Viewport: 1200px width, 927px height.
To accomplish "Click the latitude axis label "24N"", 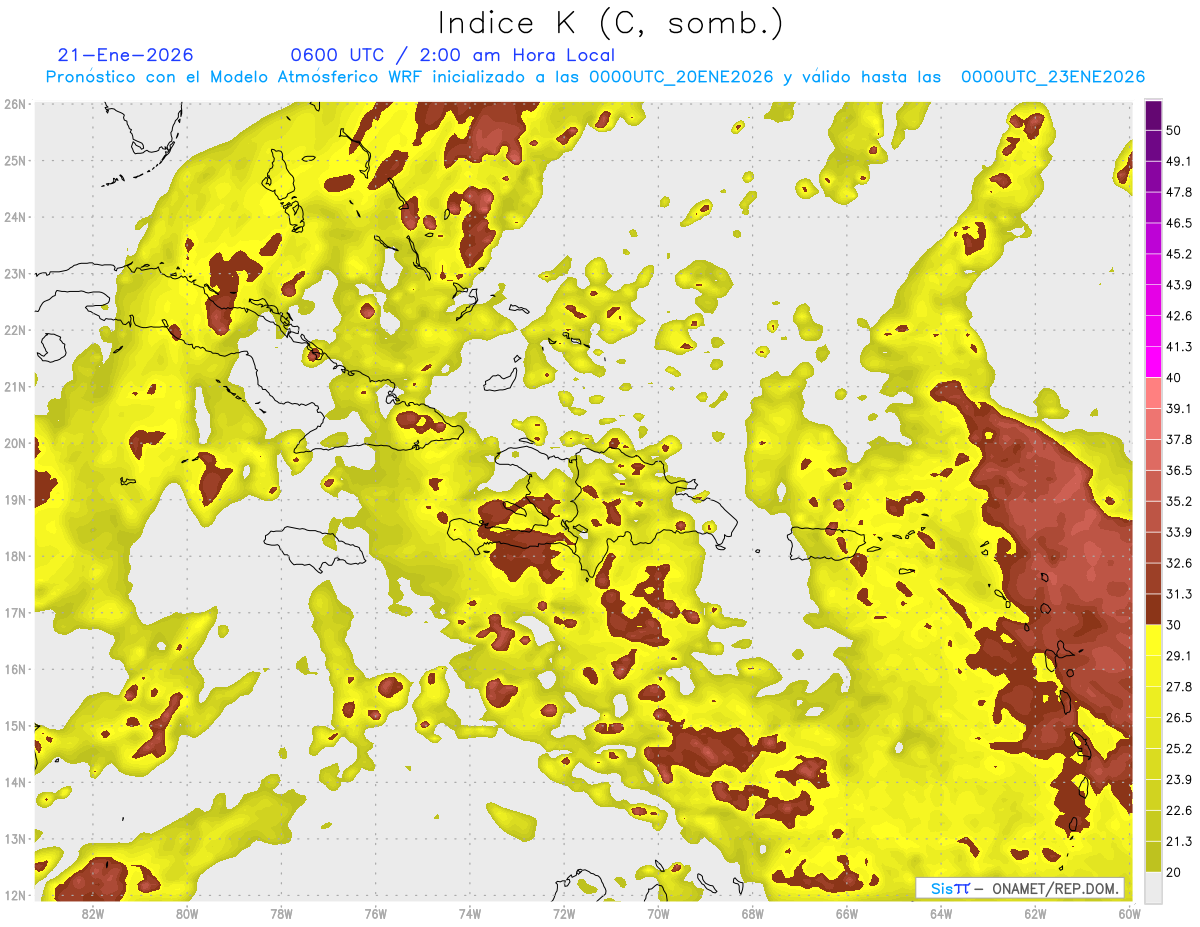I will coord(15,217).
